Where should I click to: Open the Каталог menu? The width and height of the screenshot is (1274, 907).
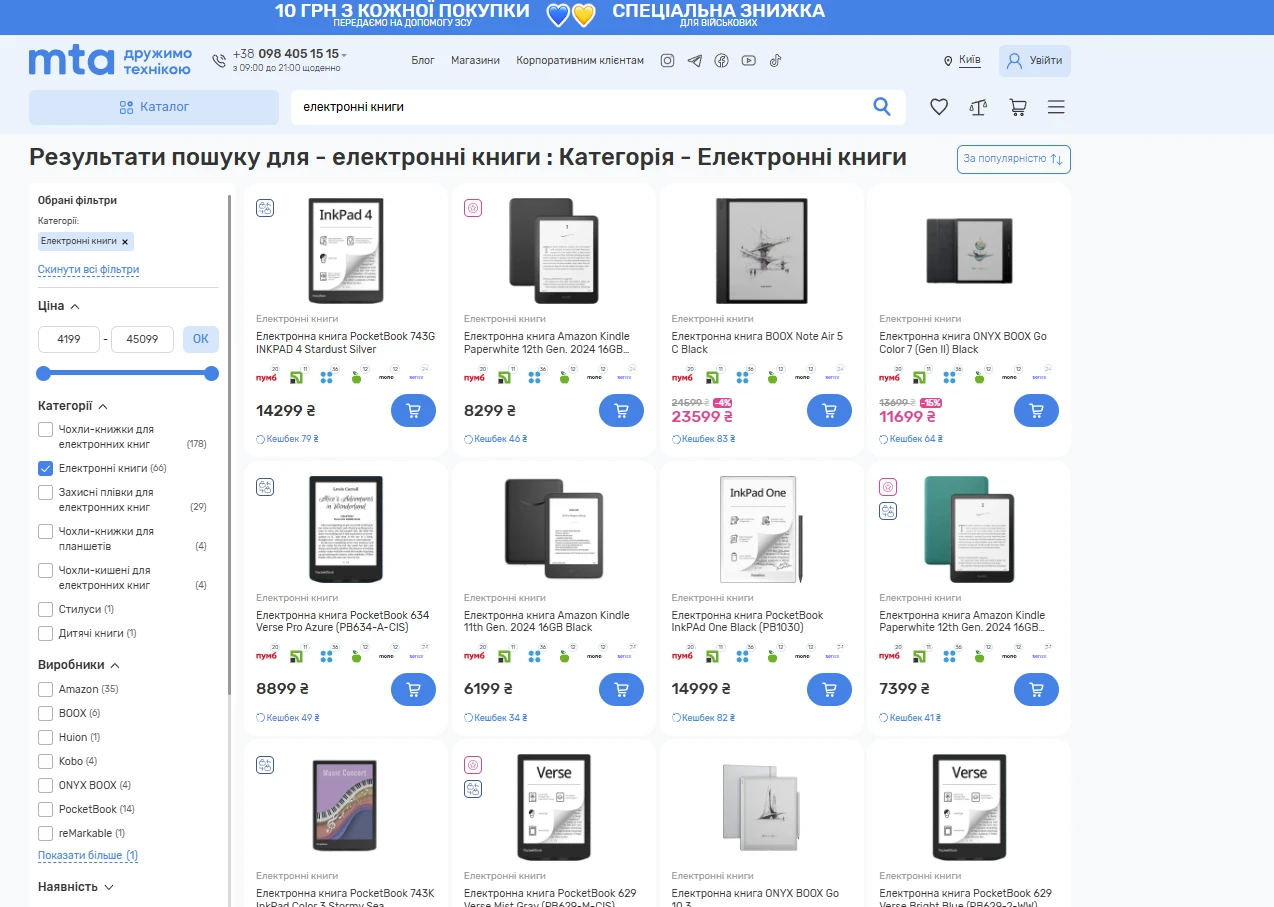coord(154,107)
